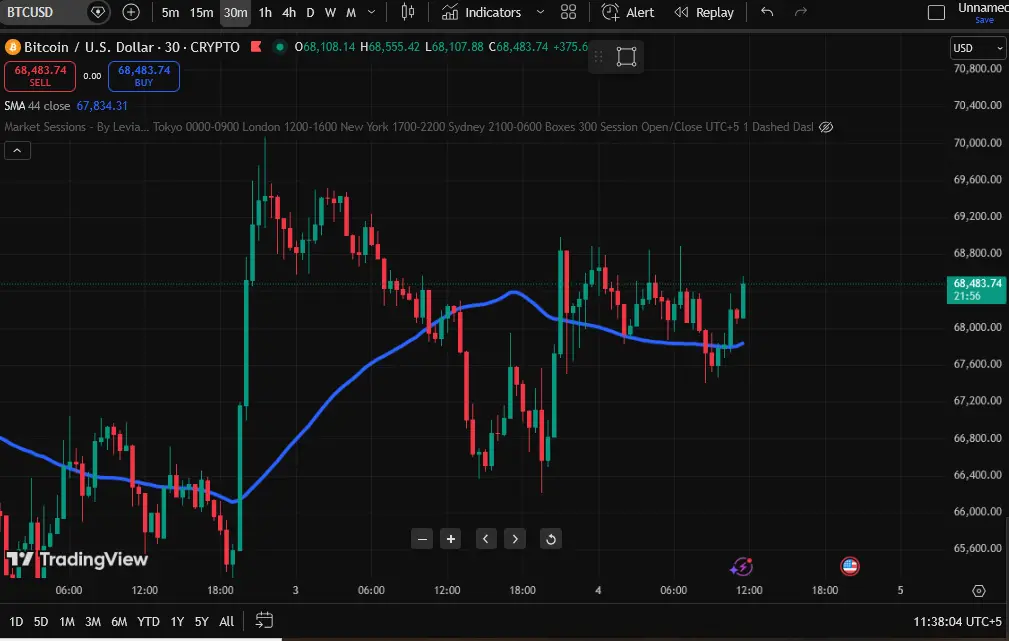This screenshot has width=1009, height=641.
Task: Click the red flag icon next to CRYPTO
Action: pos(256,46)
